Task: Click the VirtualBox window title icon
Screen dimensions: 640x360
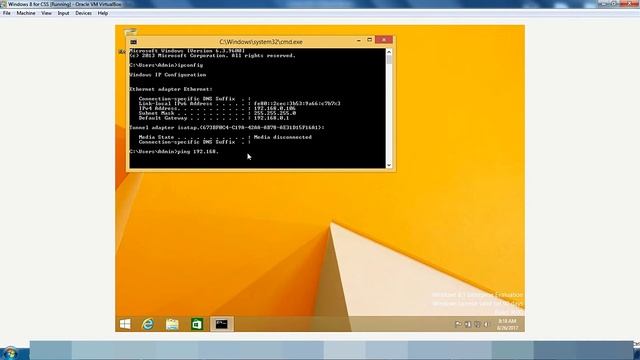Action: tap(3, 4)
